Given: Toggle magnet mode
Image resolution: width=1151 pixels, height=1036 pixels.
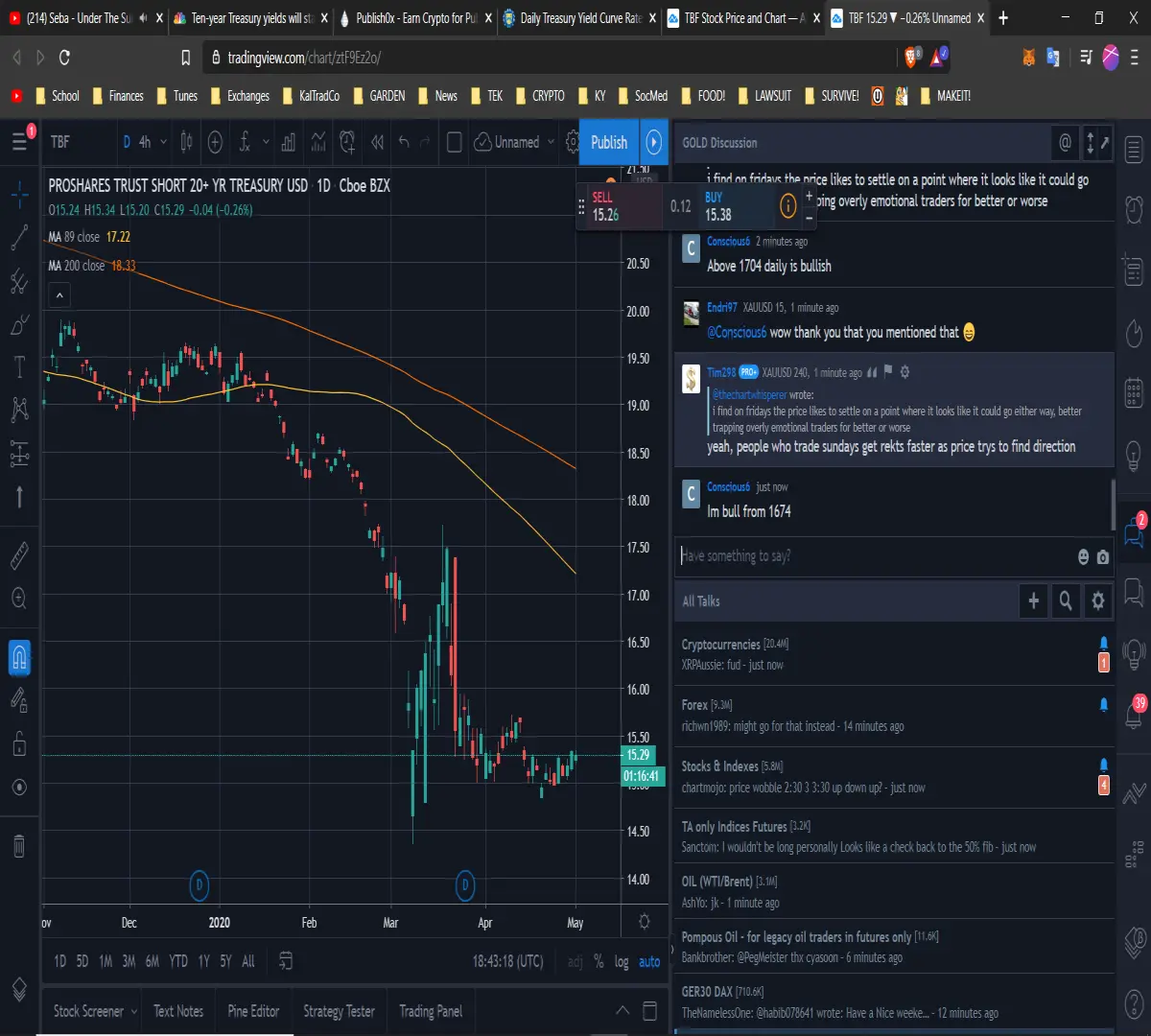Looking at the screenshot, I should [19, 658].
